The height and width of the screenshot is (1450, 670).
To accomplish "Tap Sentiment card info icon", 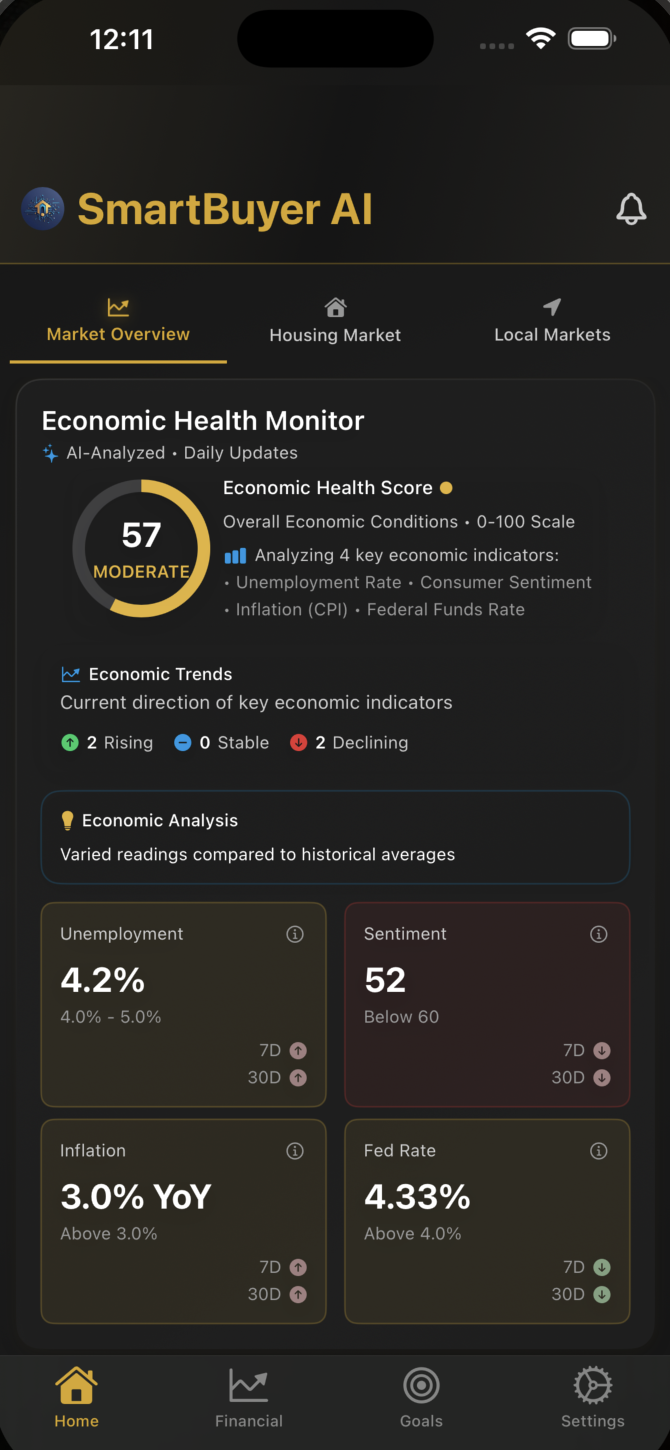I will pyautogui.click(x=599, y=934).
